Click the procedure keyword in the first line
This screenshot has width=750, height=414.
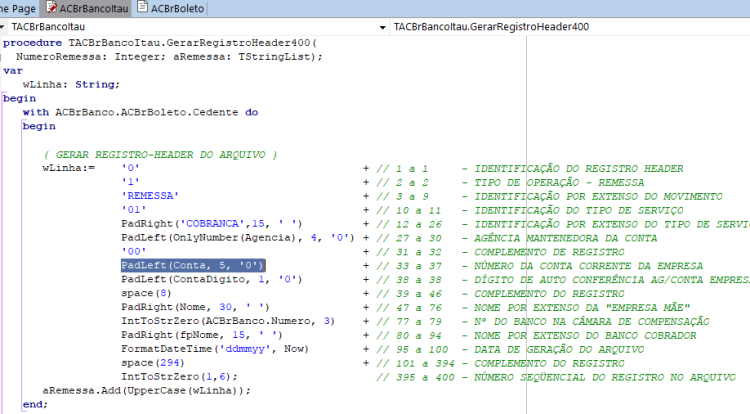(33, 43)
